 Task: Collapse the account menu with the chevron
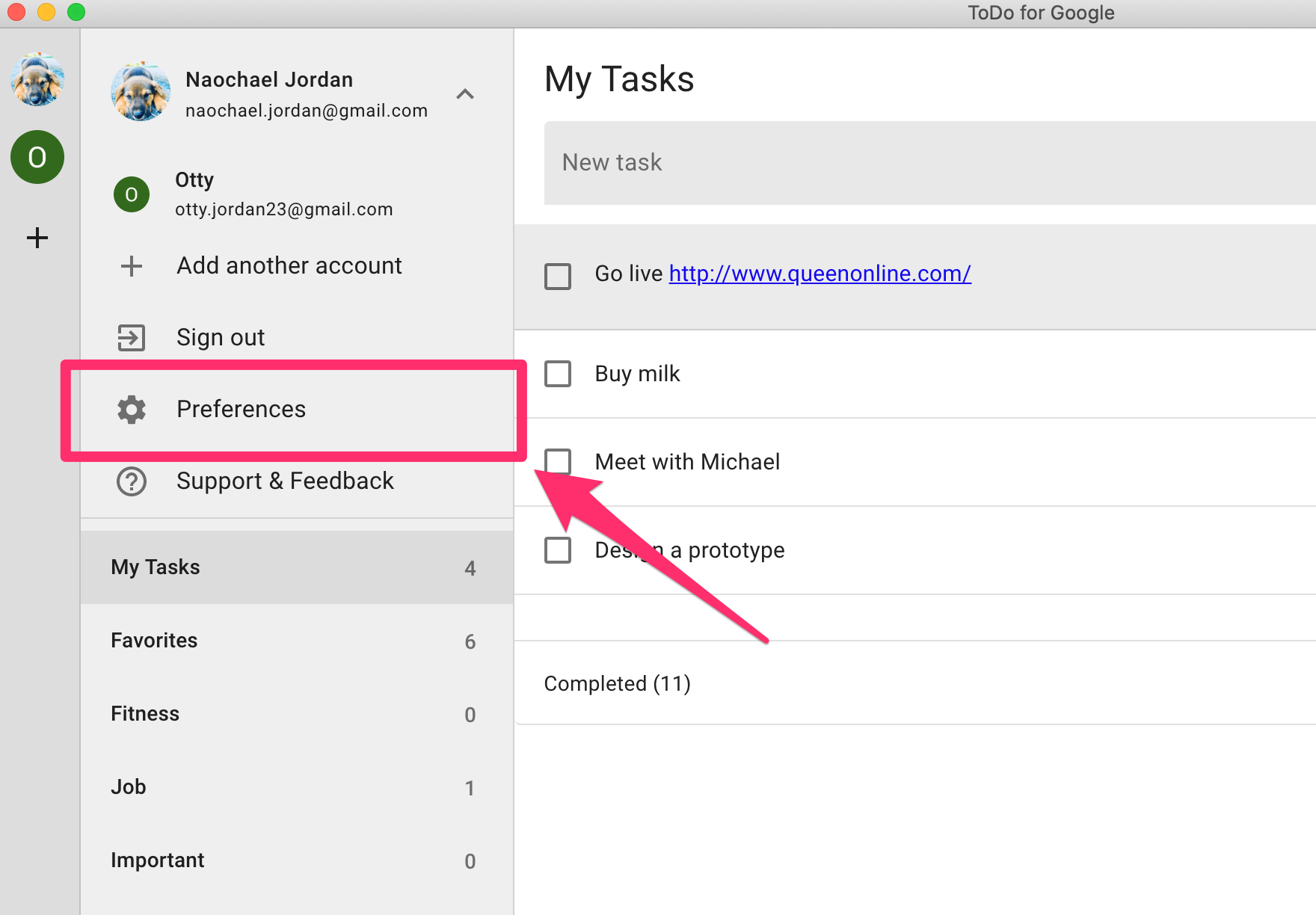click(465, 95)
